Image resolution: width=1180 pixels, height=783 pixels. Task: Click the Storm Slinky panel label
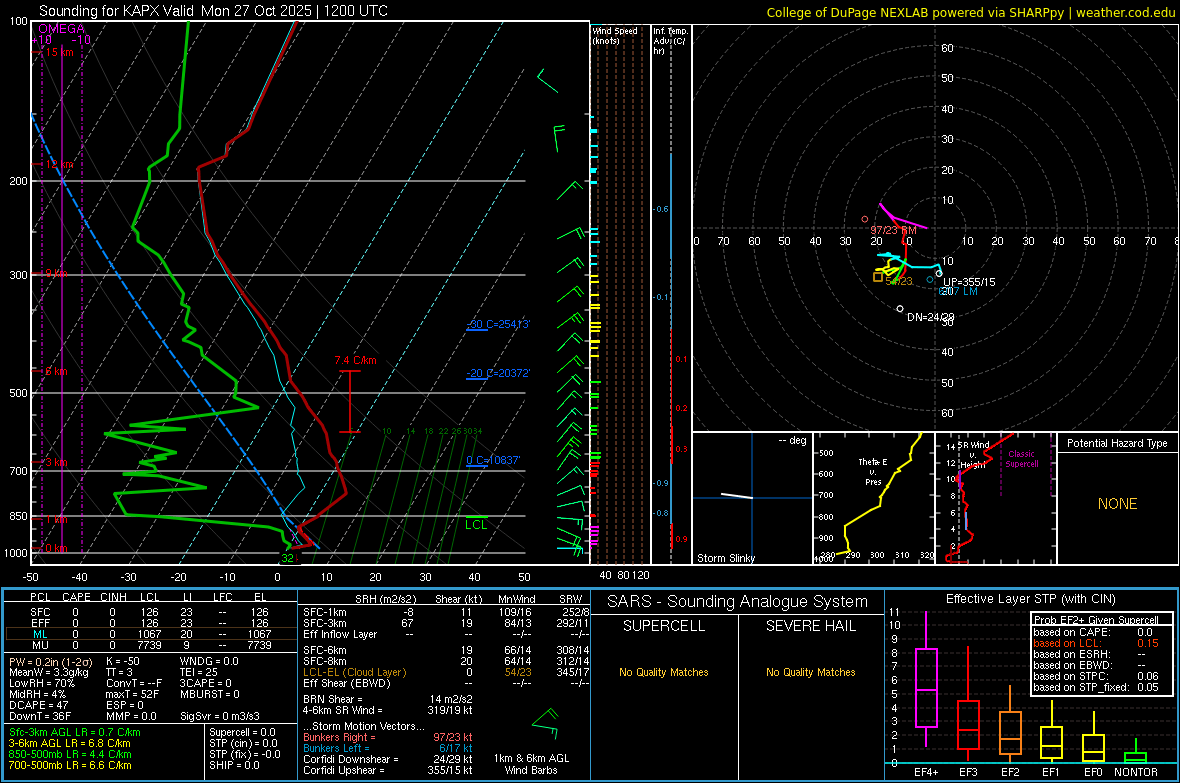tap(725, 558)
